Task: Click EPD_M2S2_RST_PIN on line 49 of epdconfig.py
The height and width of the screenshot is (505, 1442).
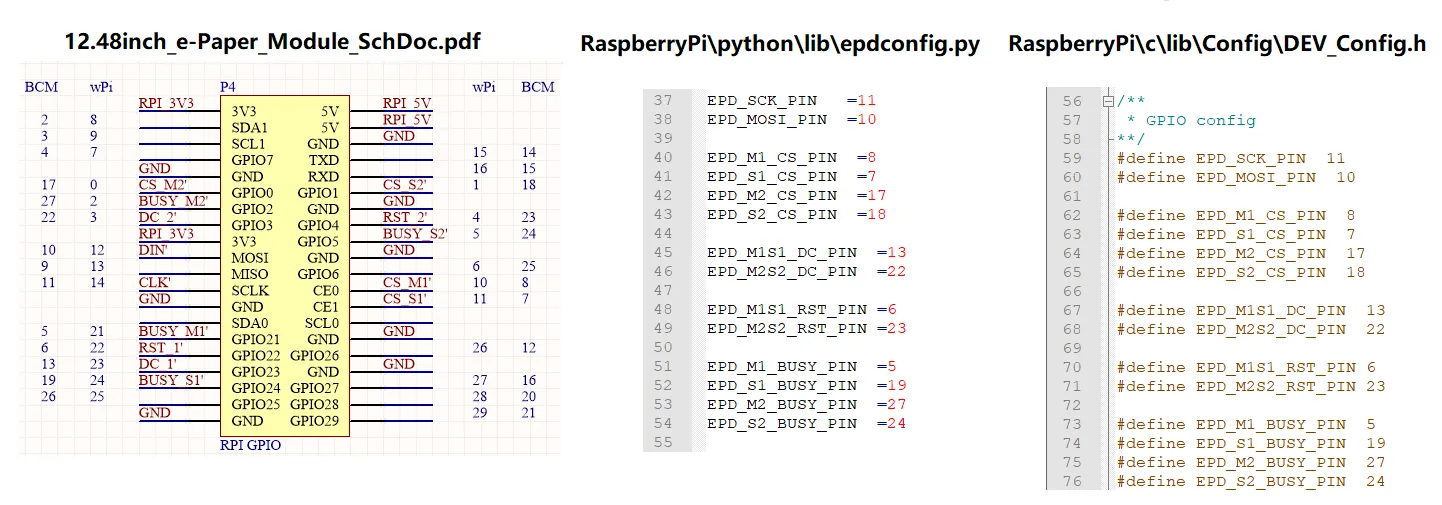Action: pos(786,328)
